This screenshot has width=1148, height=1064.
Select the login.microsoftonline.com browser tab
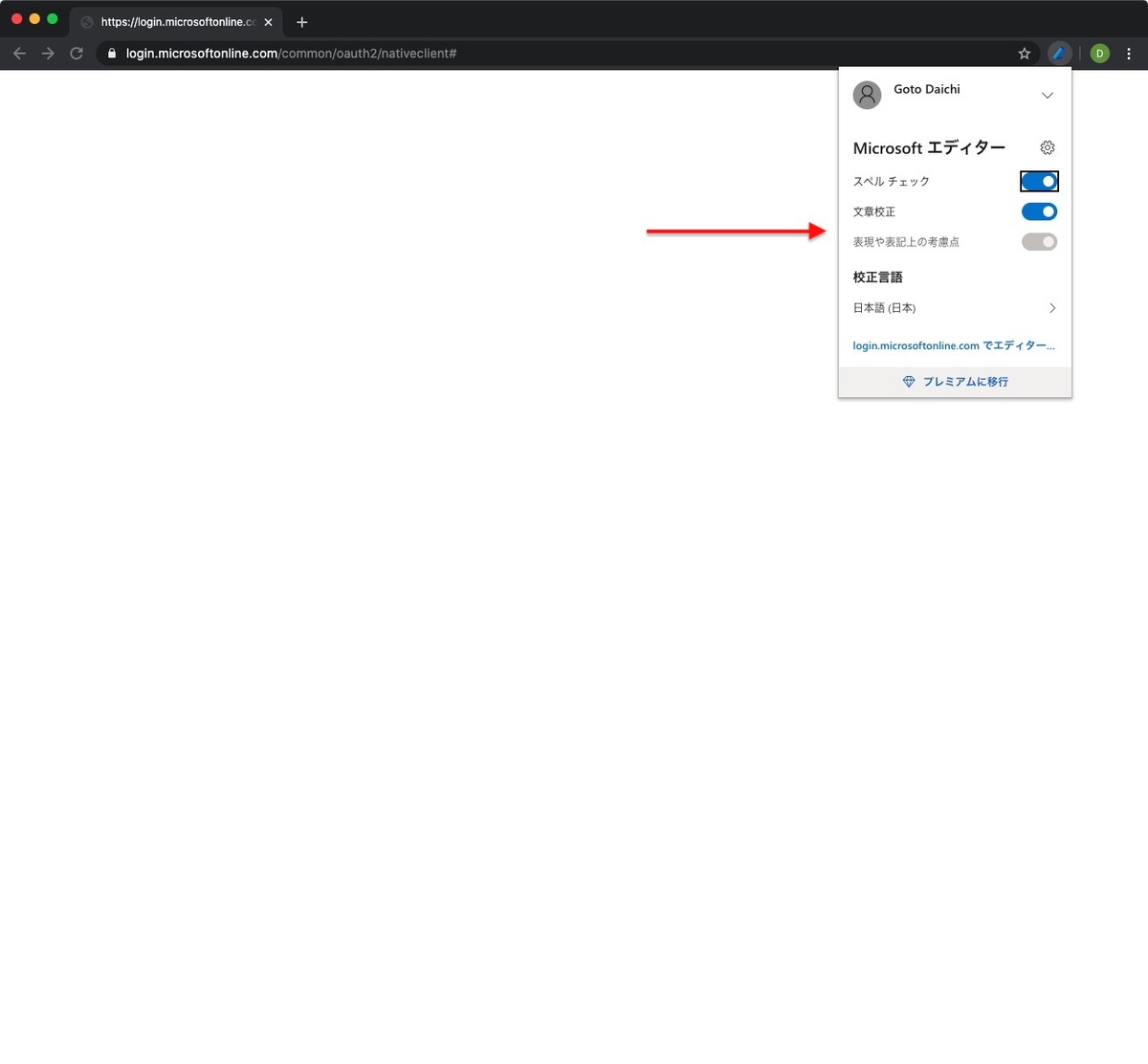coord(176,22)
